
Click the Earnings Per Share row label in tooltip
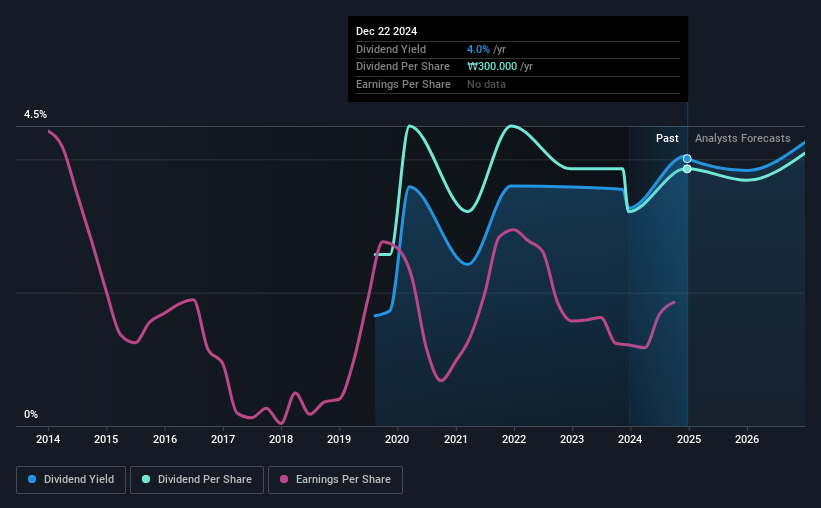(x=403, y=84)
